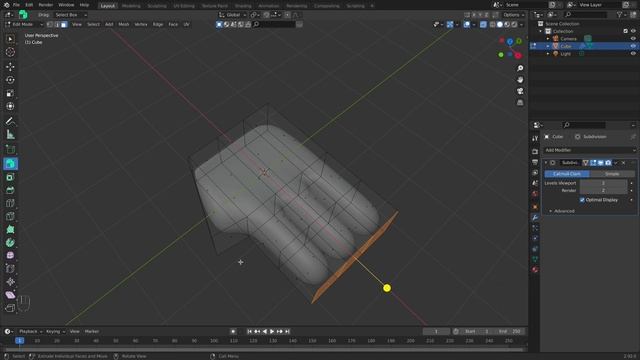Open the Render properties tab icon

pos(535,152)
